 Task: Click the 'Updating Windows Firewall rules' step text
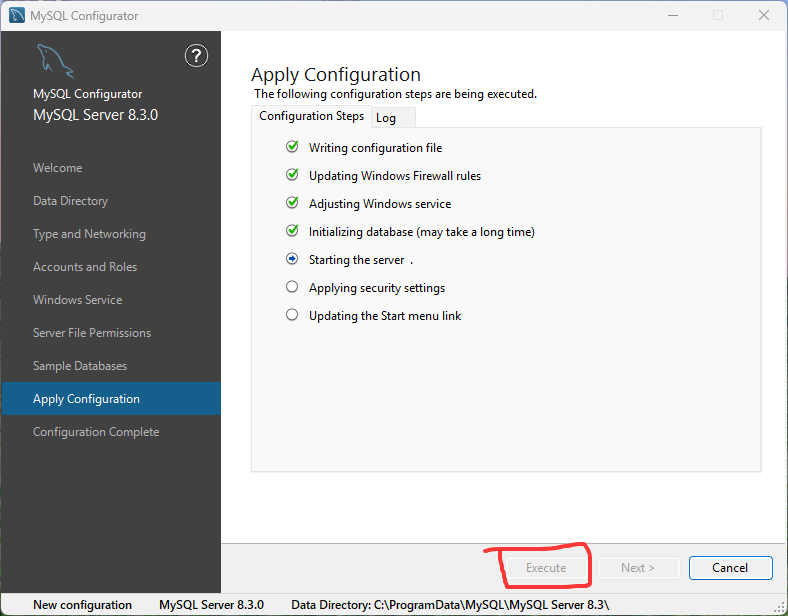[x=395, y=176]
